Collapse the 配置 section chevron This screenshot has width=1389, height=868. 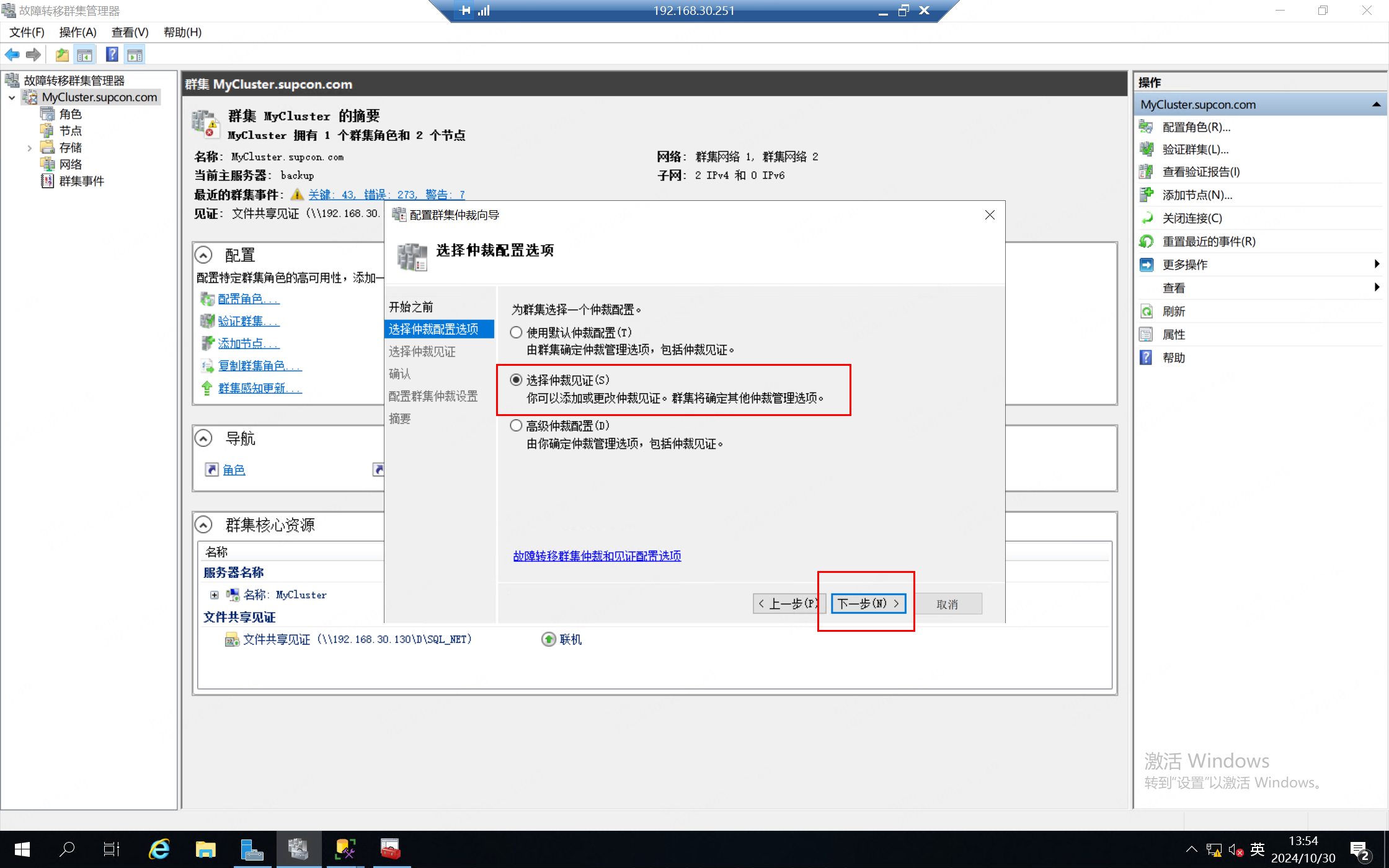point(203,255)
